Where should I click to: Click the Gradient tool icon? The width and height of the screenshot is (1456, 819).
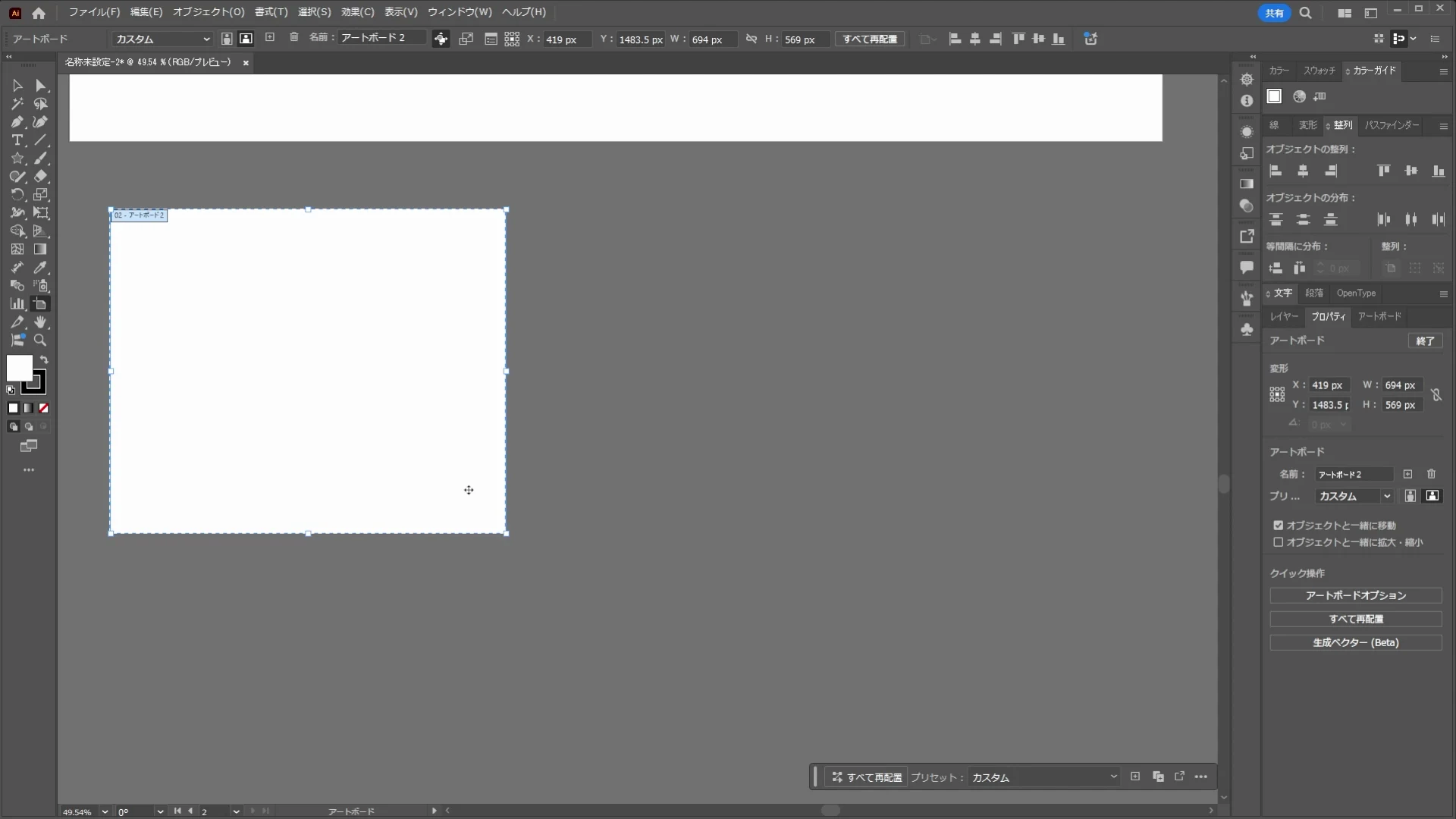[x=41, y=249]
